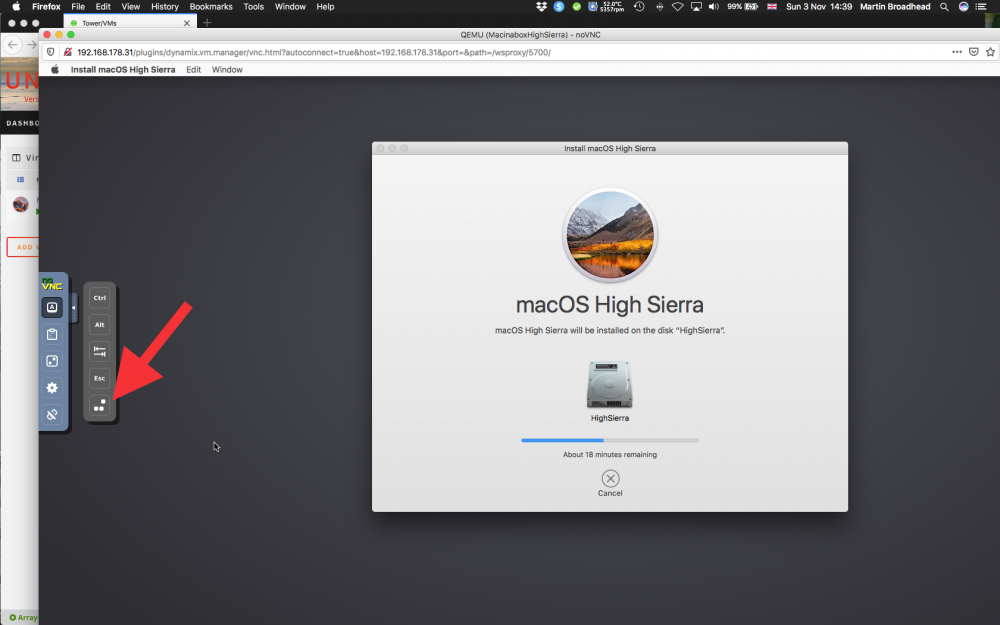Open the AirPlay display menu icon
1000x625 pixels.
click(696, 6)
